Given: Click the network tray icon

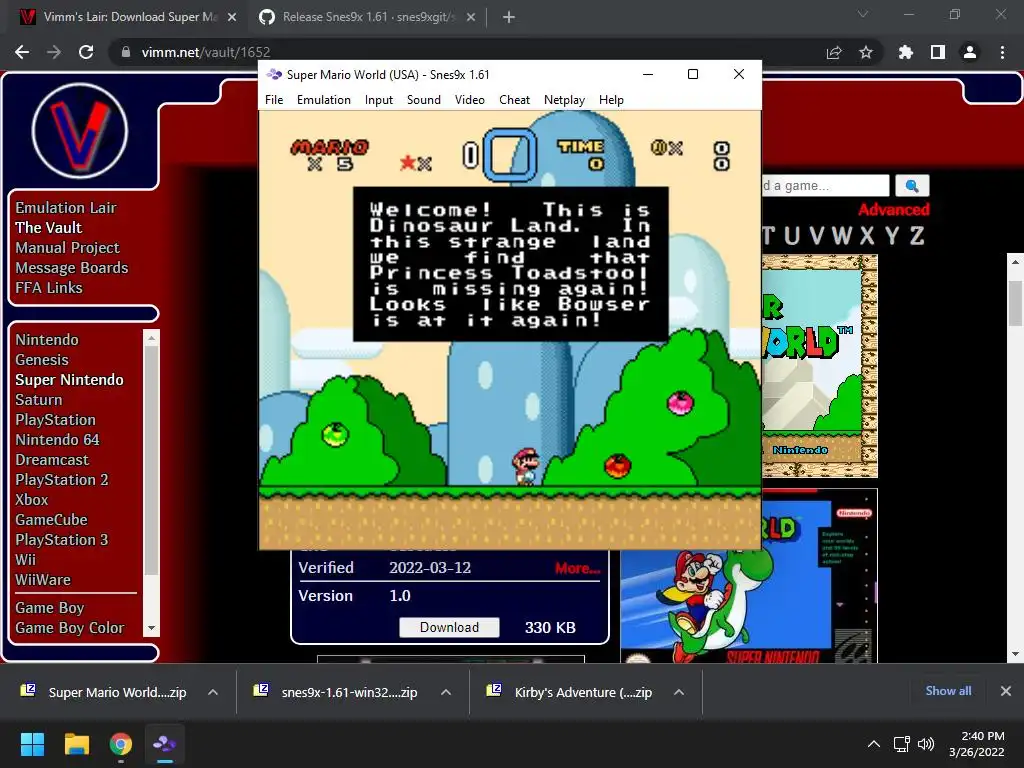Looking at the screenshot, I should (x=901, y=744).
